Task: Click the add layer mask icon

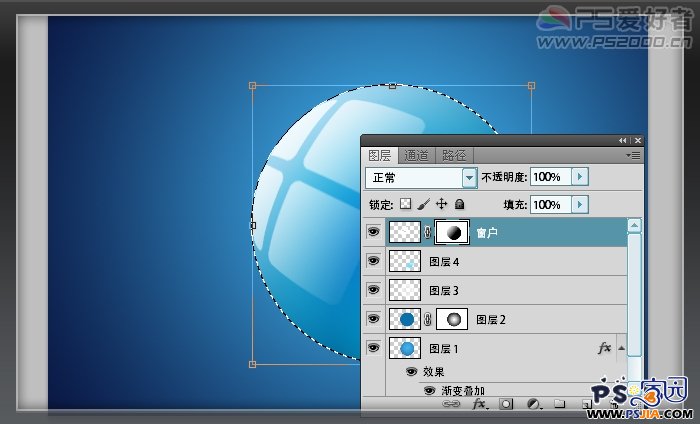Action: [x=506, y=405]
